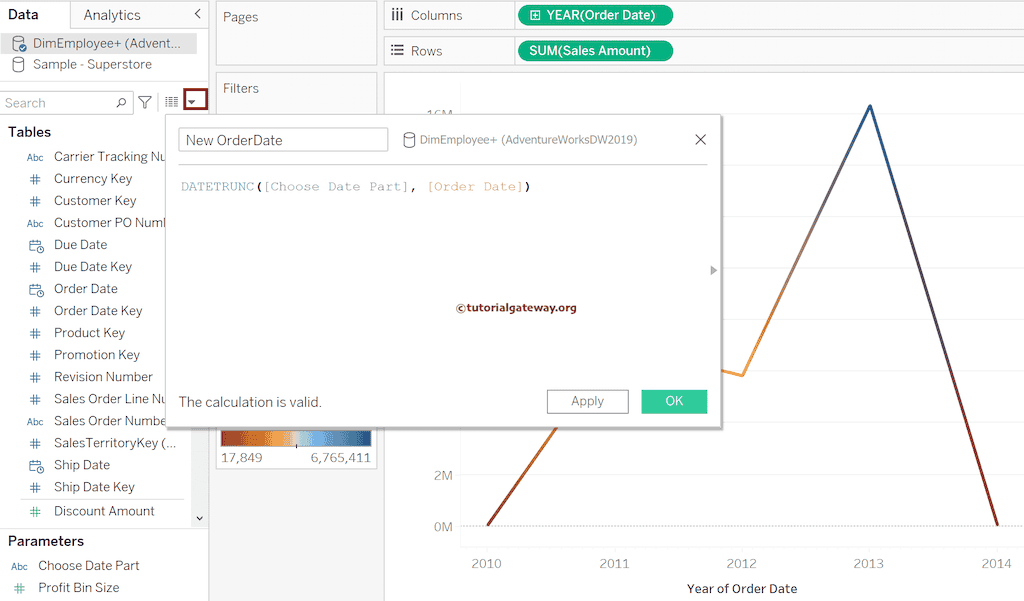This screenshot has height=601, width=1024.
Task: Open the highlighted dropdown arrow near Search
Action: [x=194, y=101]
